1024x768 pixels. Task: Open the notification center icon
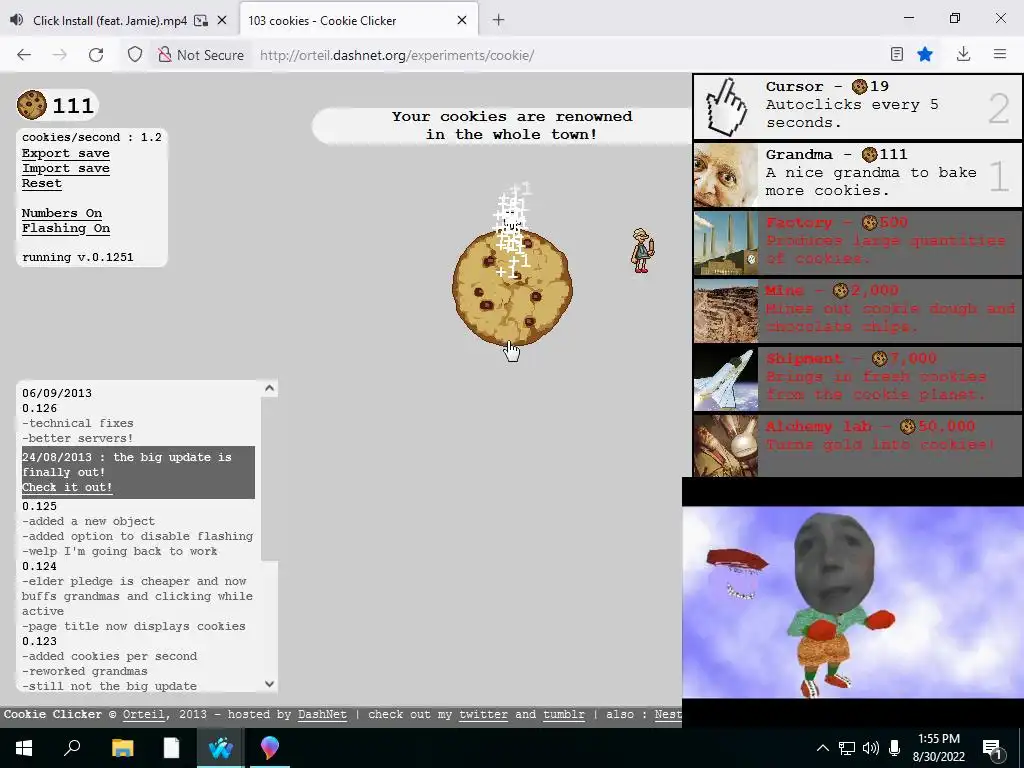pos(992,748)
